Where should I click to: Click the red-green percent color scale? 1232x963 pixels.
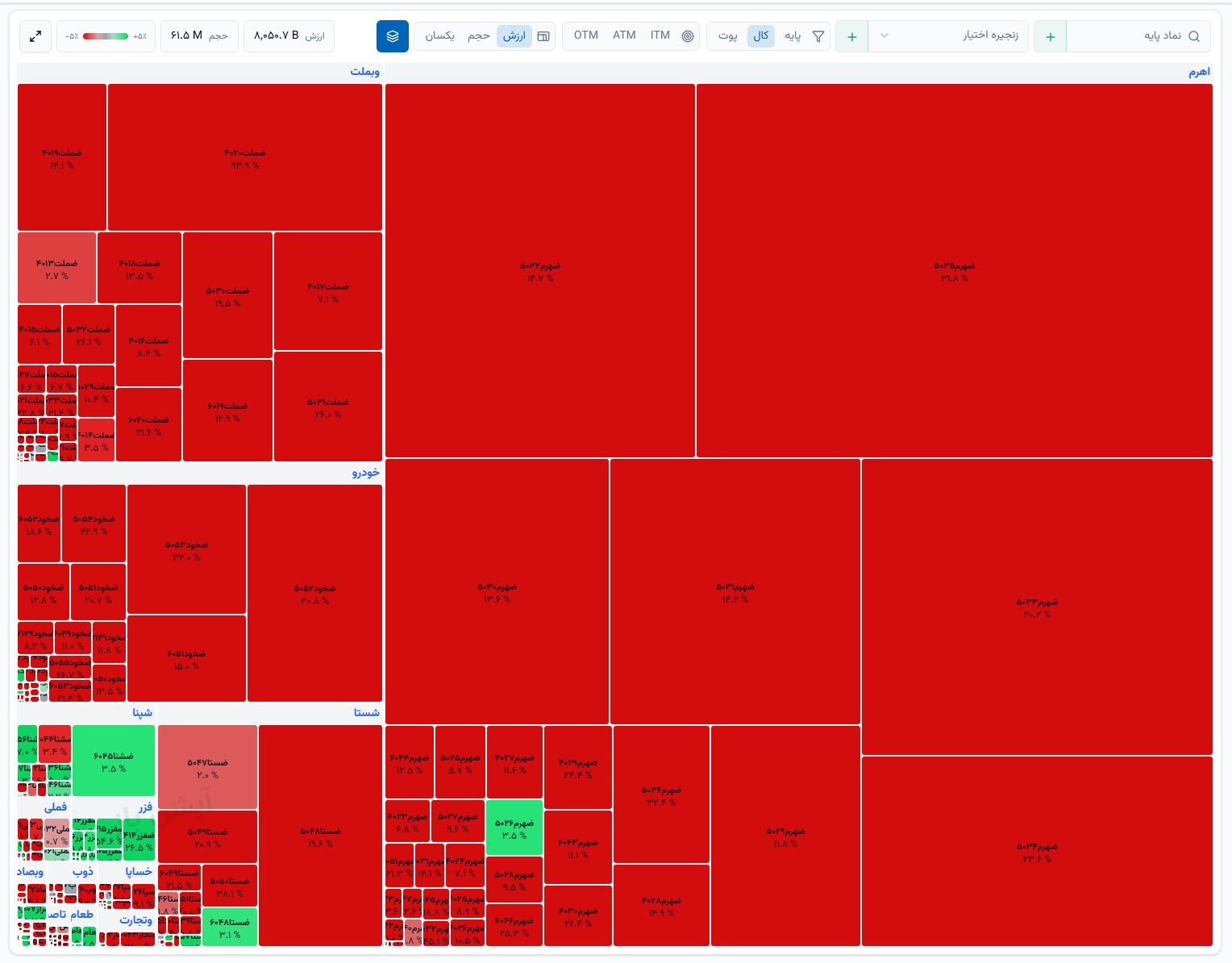pyautogui.click(x=106, y=36)
